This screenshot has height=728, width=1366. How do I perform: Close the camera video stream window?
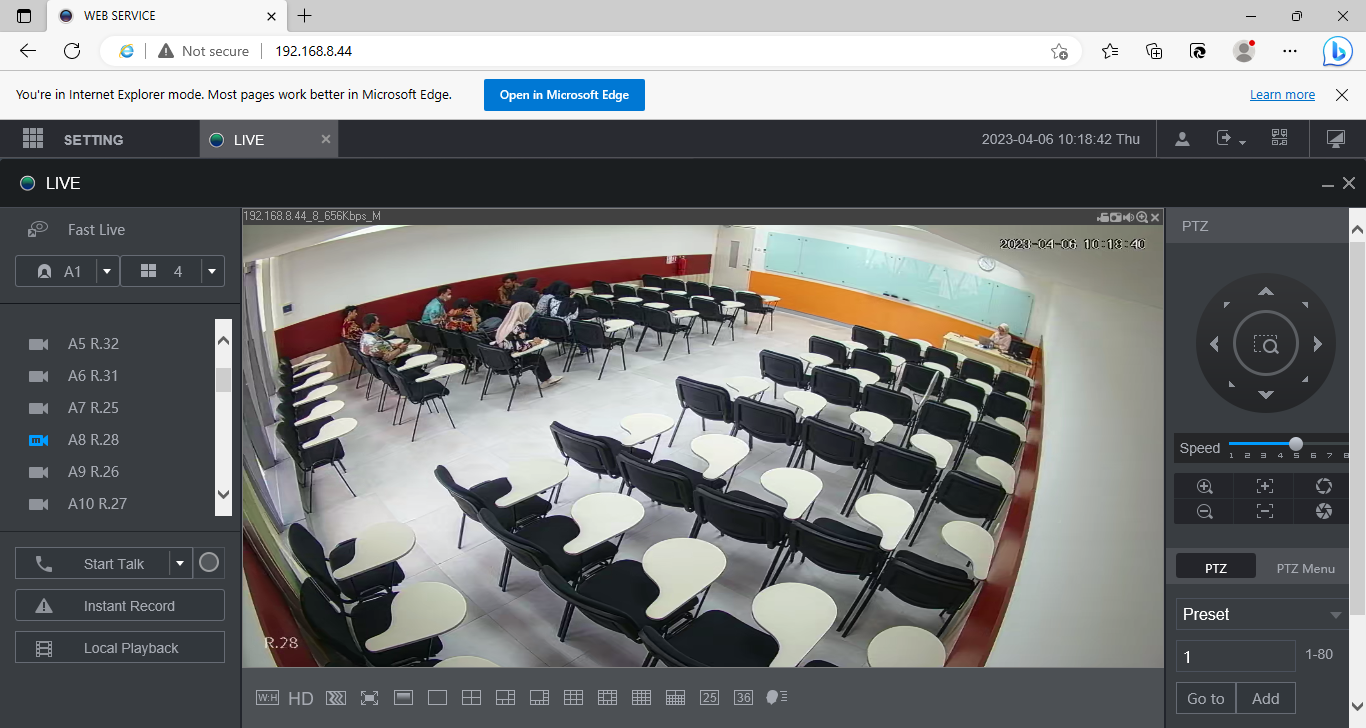[x=1155, y=217]
